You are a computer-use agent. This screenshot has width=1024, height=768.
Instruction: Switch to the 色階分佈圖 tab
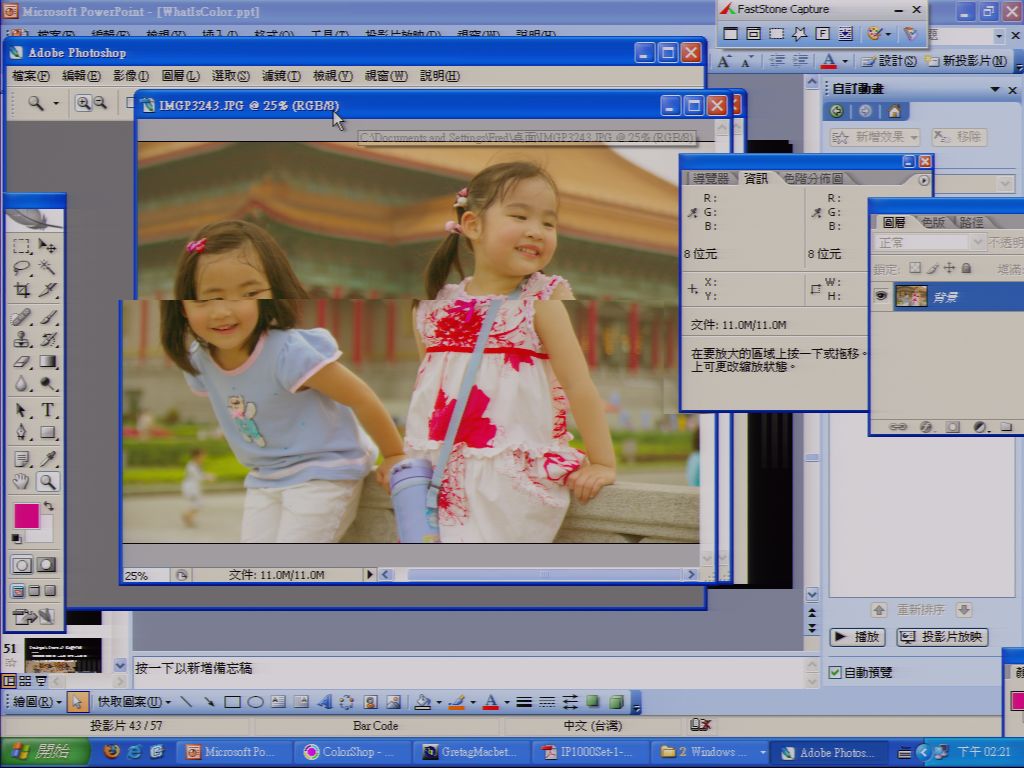tap(813, 178)
